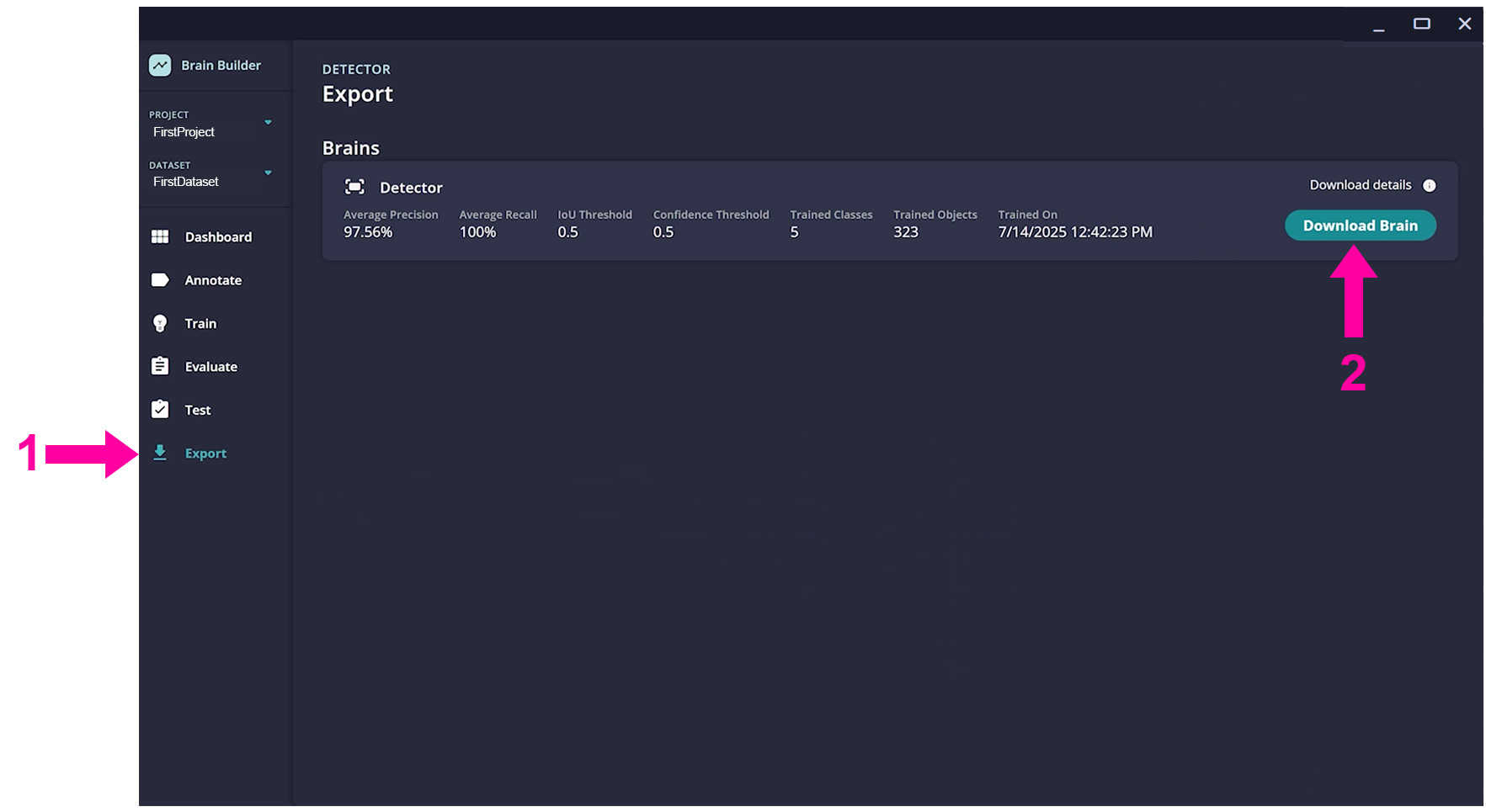Viewport: 1486px width, 812px height.
Task: Click the Trained On timestamp text
Action: [x=1075, y=231]
